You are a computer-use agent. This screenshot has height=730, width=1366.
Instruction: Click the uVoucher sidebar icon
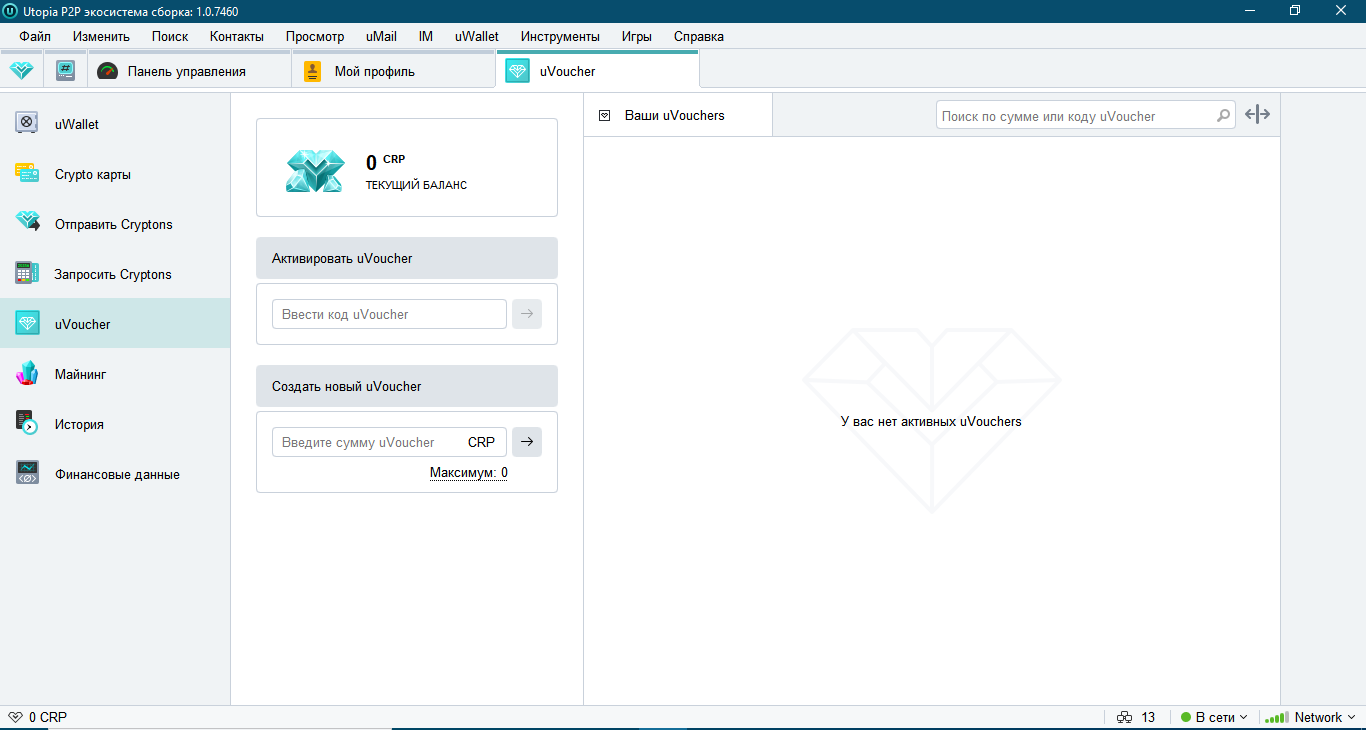coord(27,323)
